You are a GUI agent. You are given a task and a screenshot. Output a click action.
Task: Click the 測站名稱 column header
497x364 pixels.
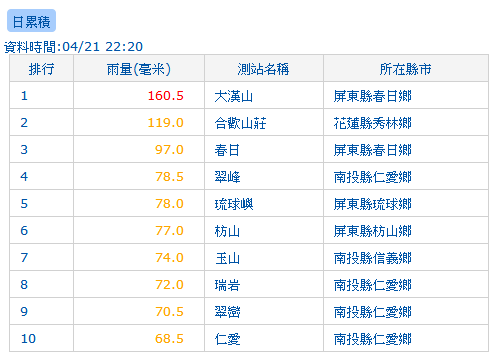pyautogui.click(x=263, y=69)
